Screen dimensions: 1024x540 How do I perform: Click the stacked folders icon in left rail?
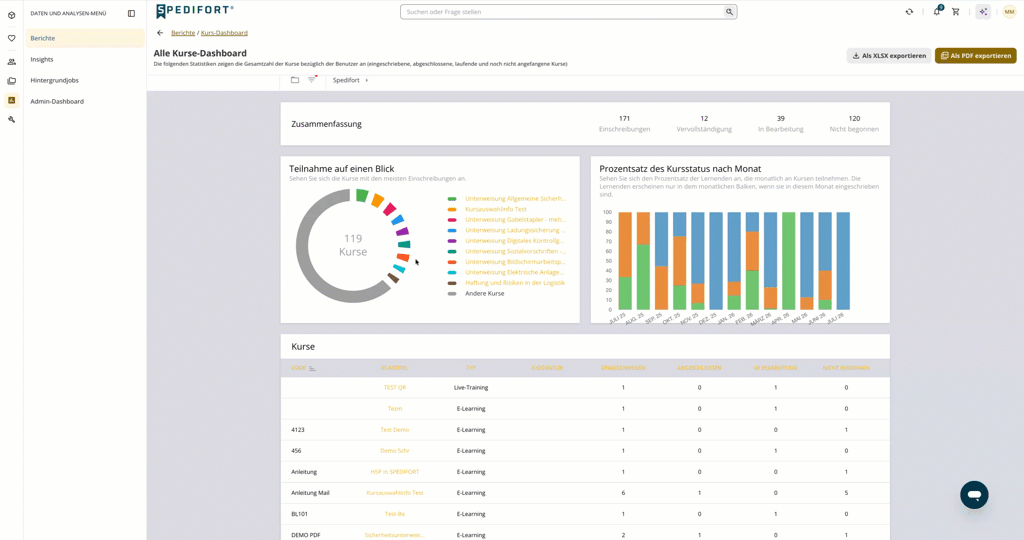[11, 81]
